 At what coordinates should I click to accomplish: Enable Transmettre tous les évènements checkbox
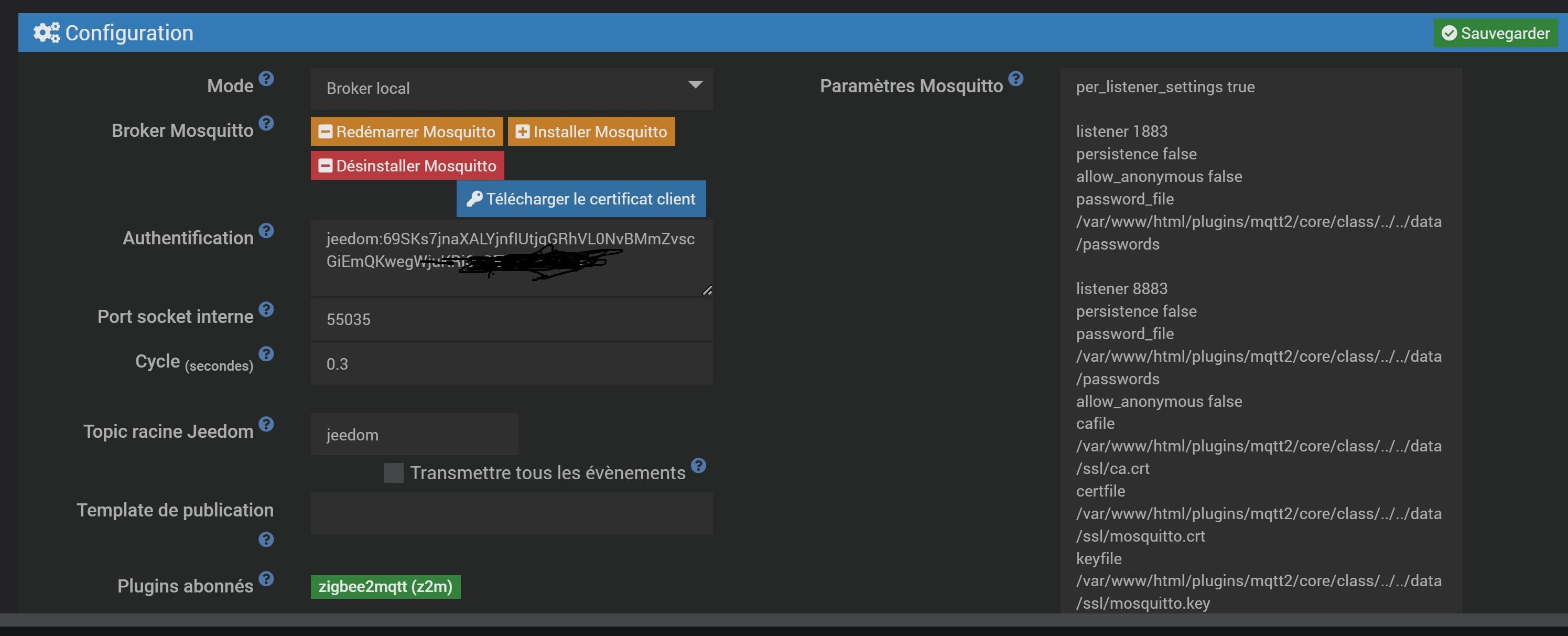coord(393,473)
